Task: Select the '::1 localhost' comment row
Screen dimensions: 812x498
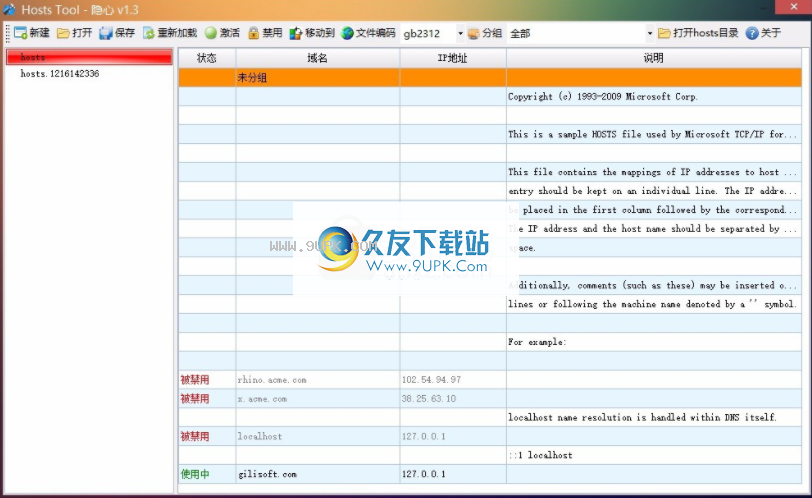Action: [654, 455]
